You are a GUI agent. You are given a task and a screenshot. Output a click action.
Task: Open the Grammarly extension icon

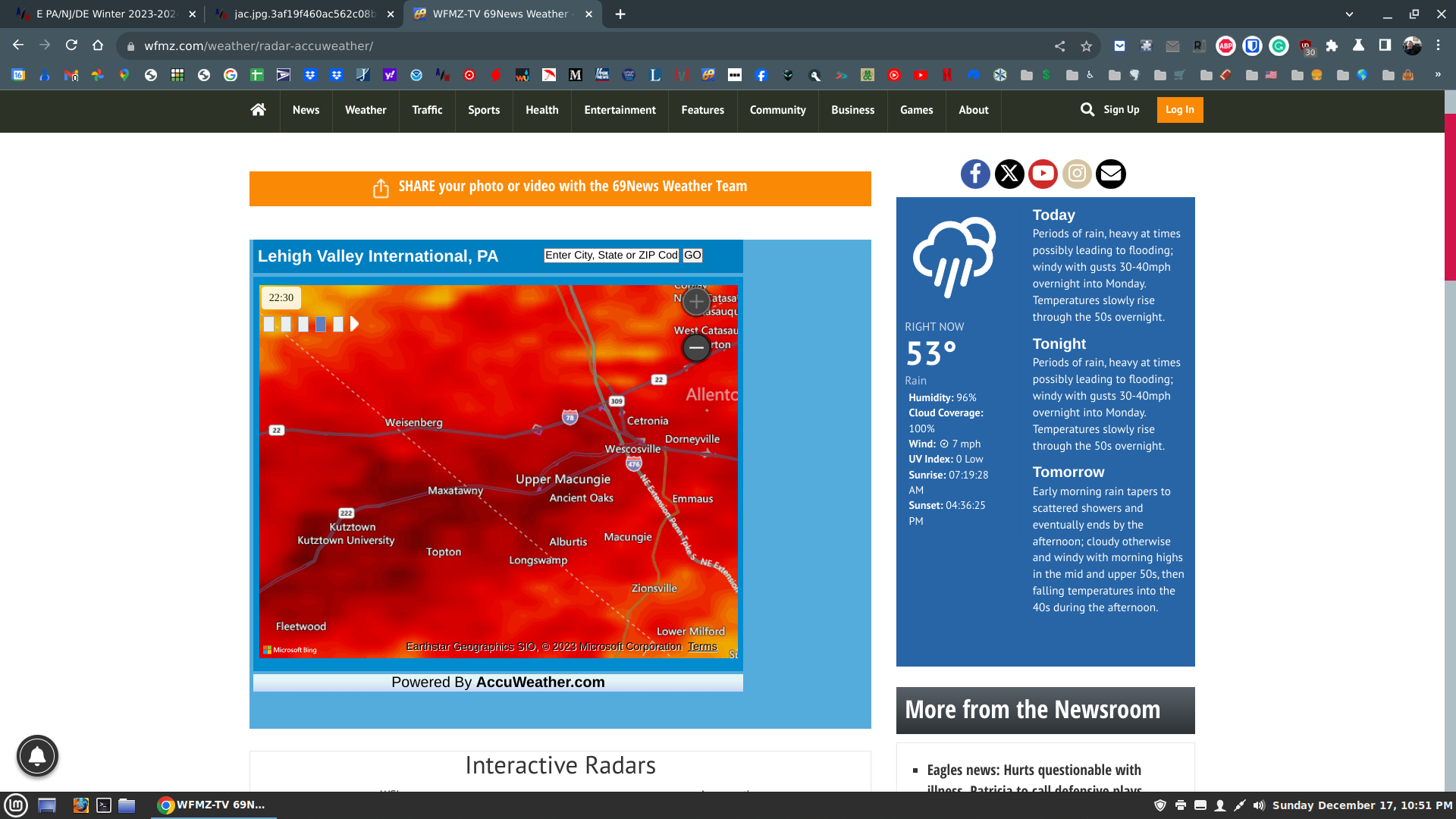pos(1279,46)
